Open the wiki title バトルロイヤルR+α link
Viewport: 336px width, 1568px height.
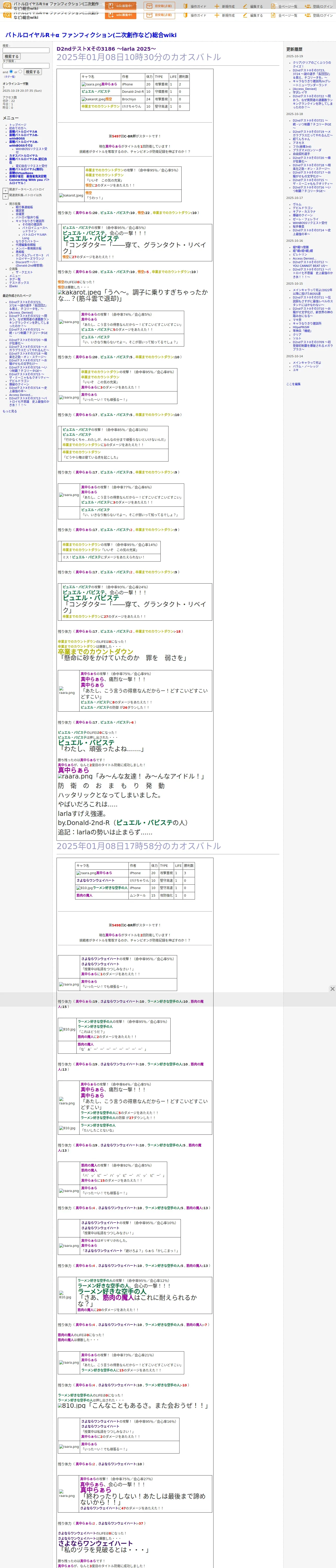(x=91, y=35)
